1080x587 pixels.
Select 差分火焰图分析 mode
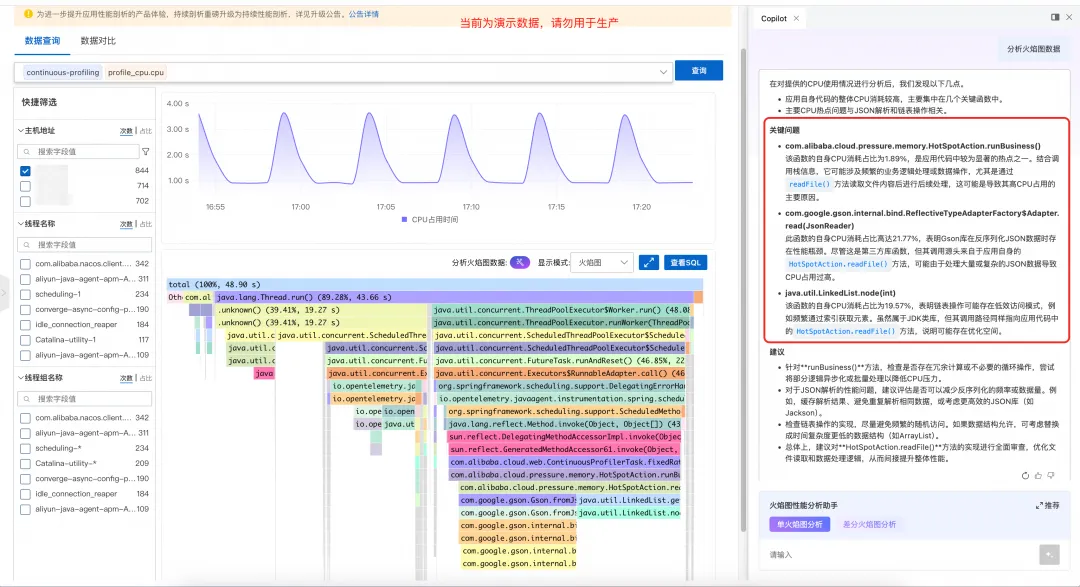[x=869, y=524]
